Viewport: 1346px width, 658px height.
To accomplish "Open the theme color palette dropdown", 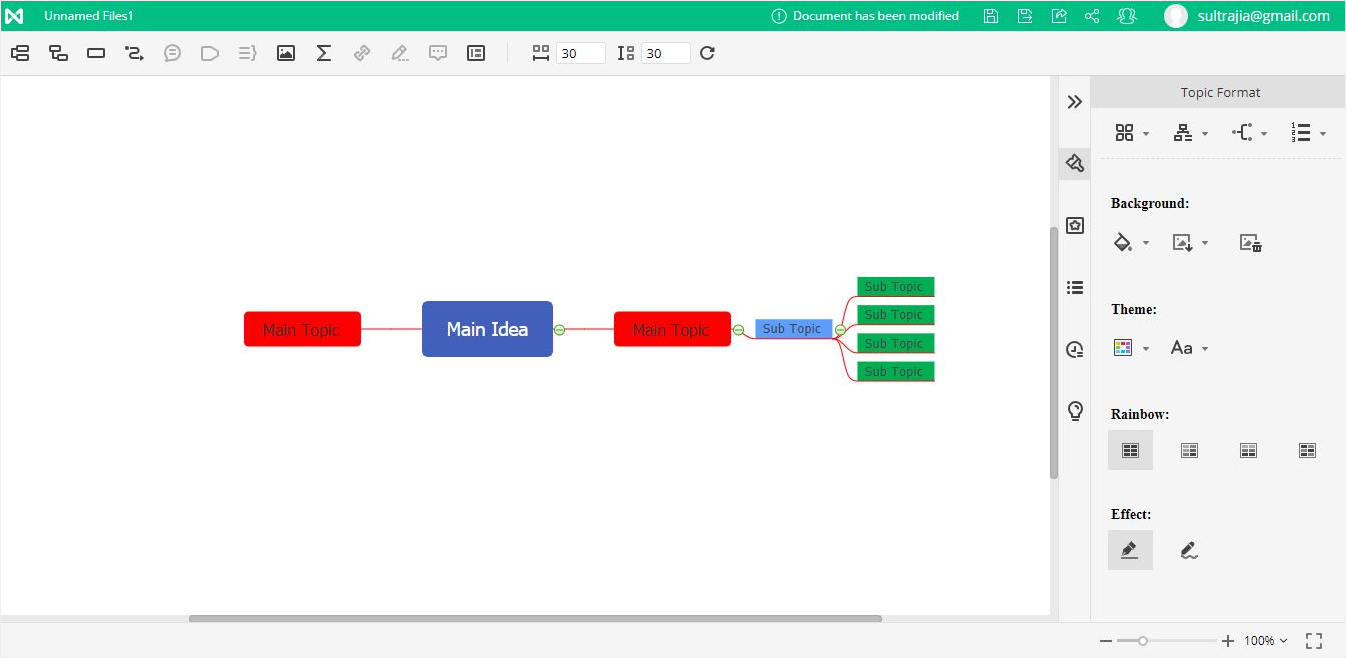I will 1131,348.
